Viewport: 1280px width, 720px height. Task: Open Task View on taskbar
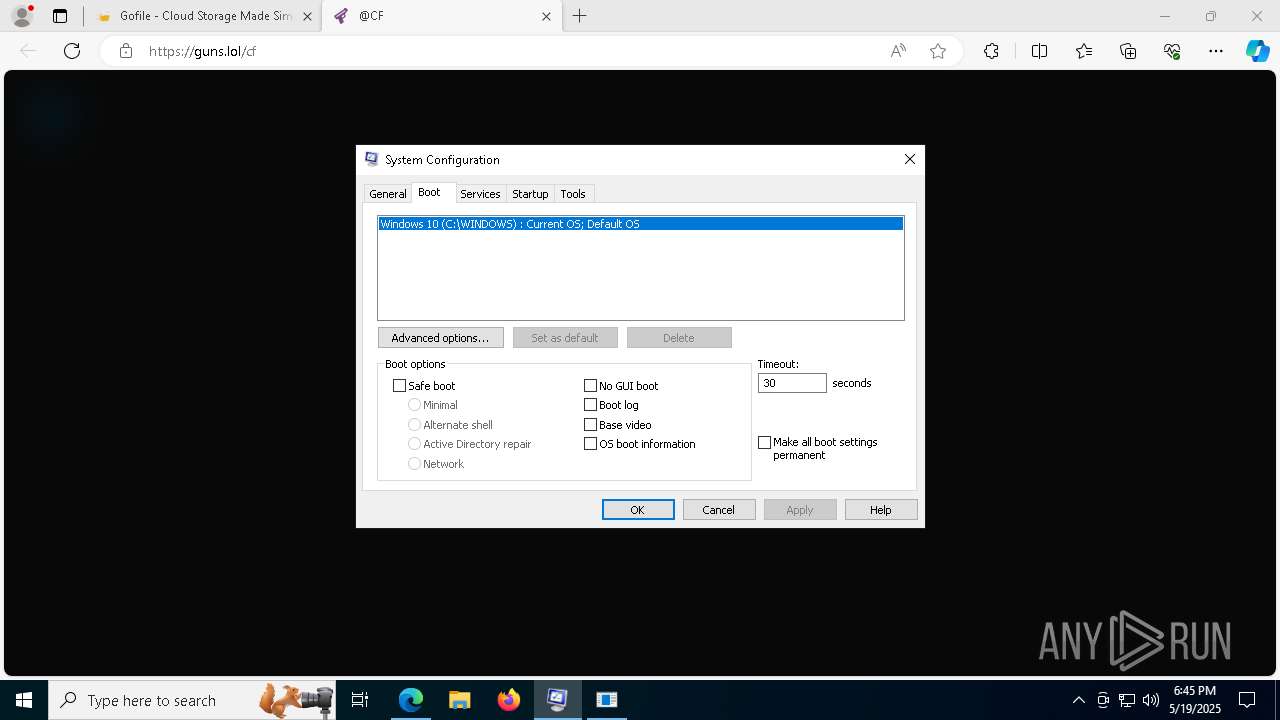[x=361, y=700]
